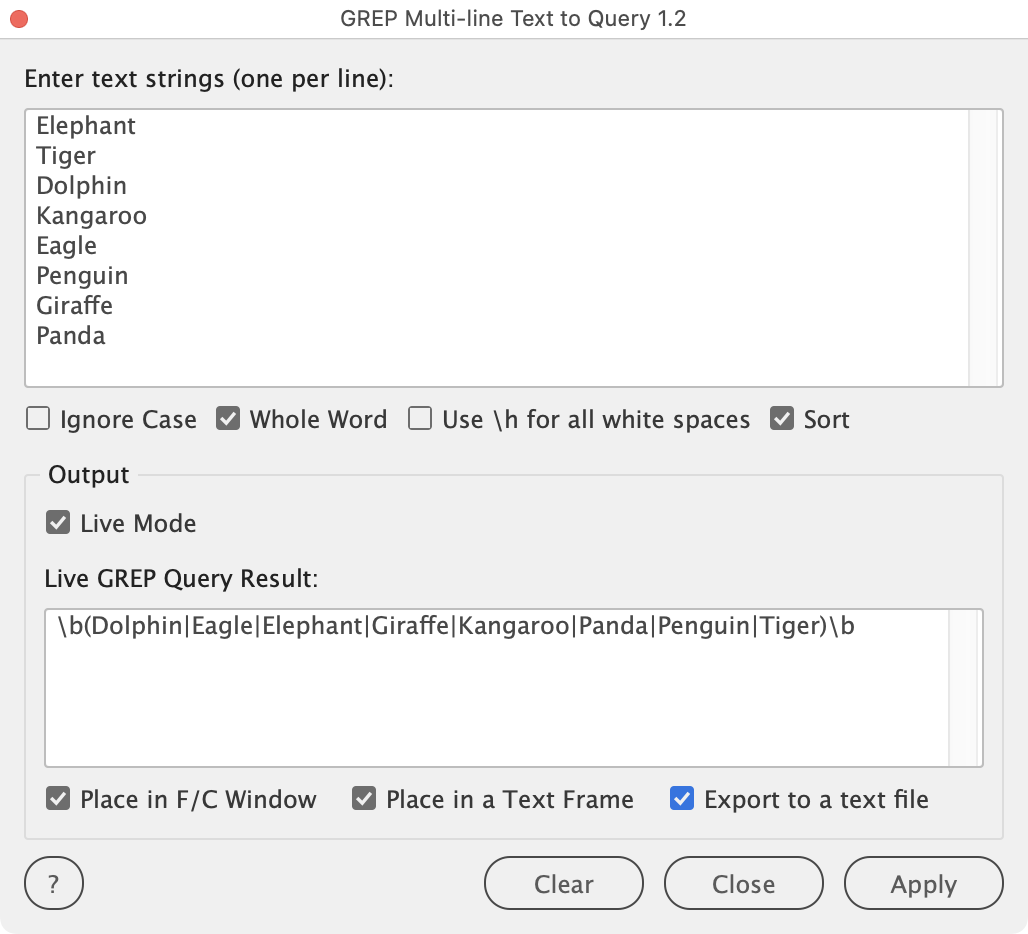This screenshot has width=1028, height=934.
Task: Uncheck Place in F/C Window
Action: tap(58, 799)
